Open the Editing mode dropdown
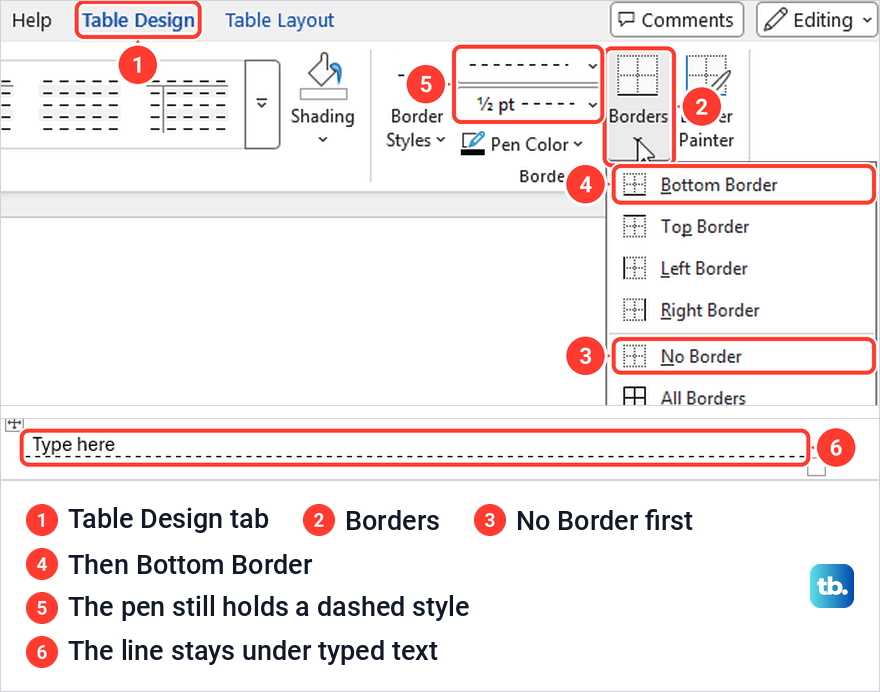Screen dimensions: 880x692 pos(817,20)
